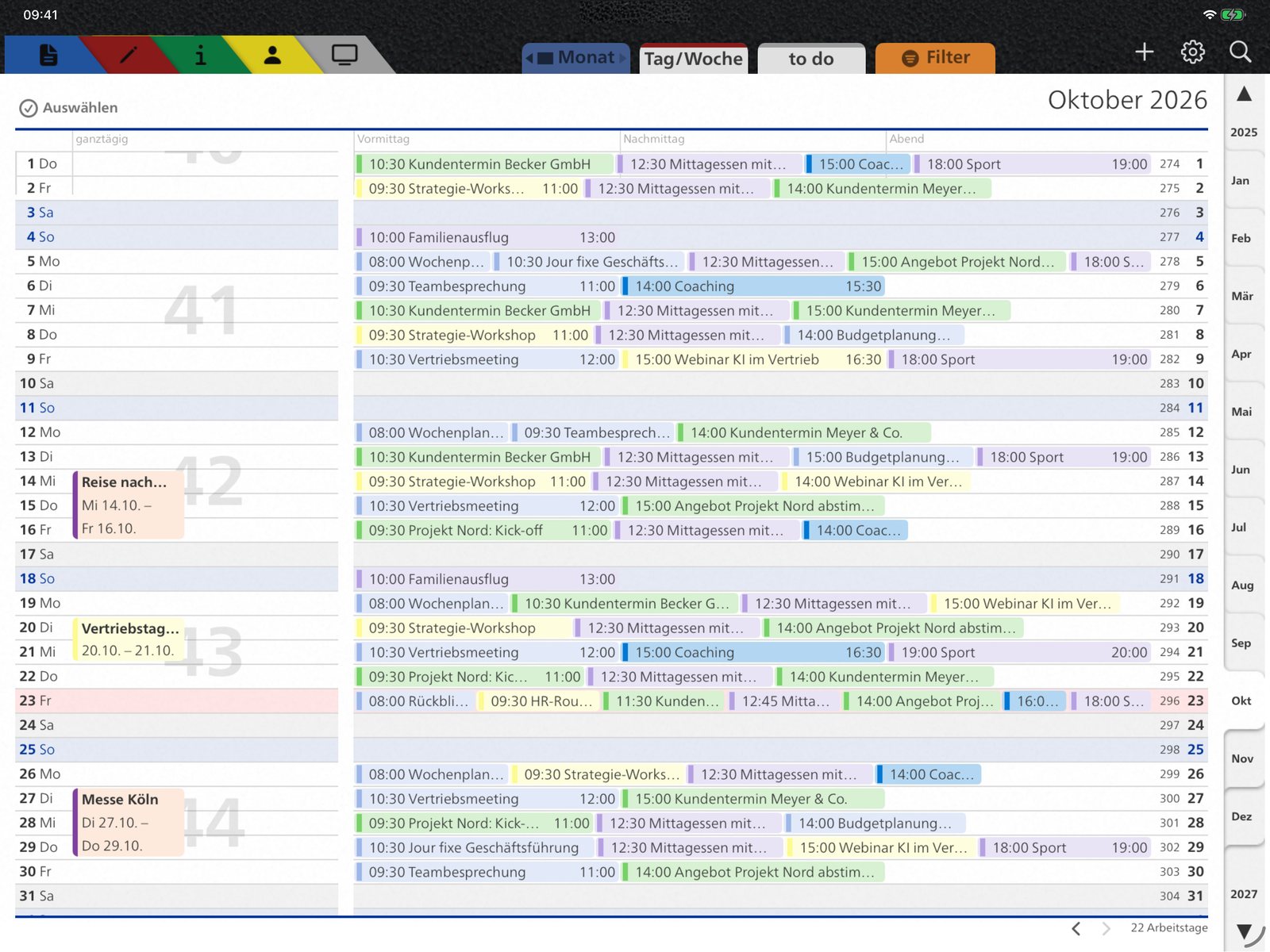Select day row 23 Fr
Viewport: 1270px width, 952px height.
point(176,701)
